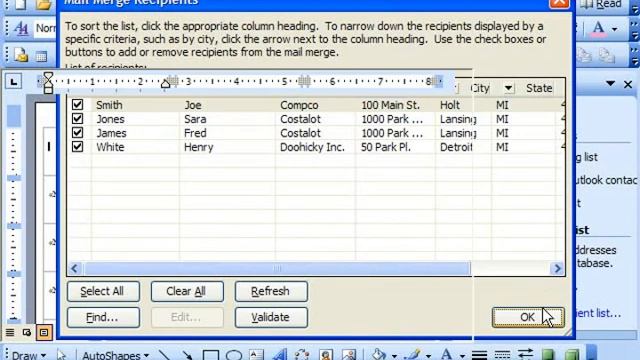Click the horizontal scrollbar left arrow
Screen dimensions: 640x360
tap(74, 268)
